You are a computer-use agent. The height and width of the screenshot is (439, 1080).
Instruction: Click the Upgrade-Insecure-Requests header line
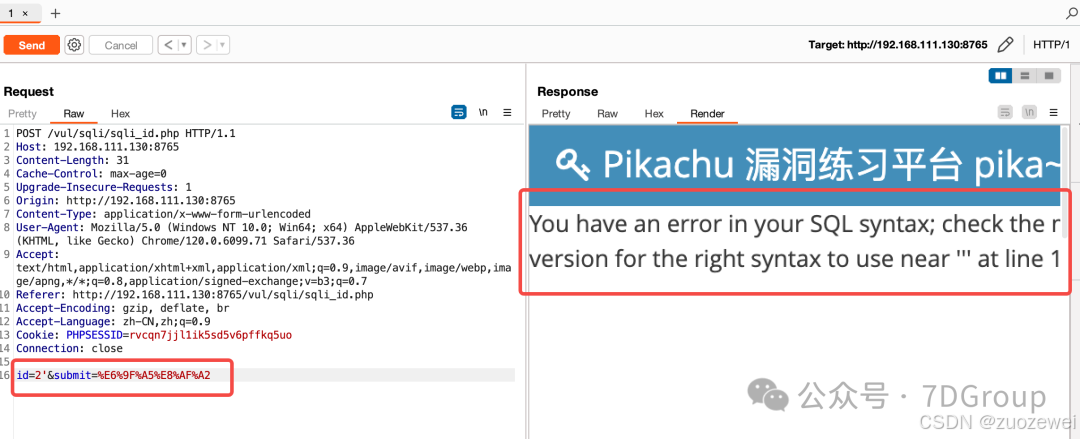point(104,187)
